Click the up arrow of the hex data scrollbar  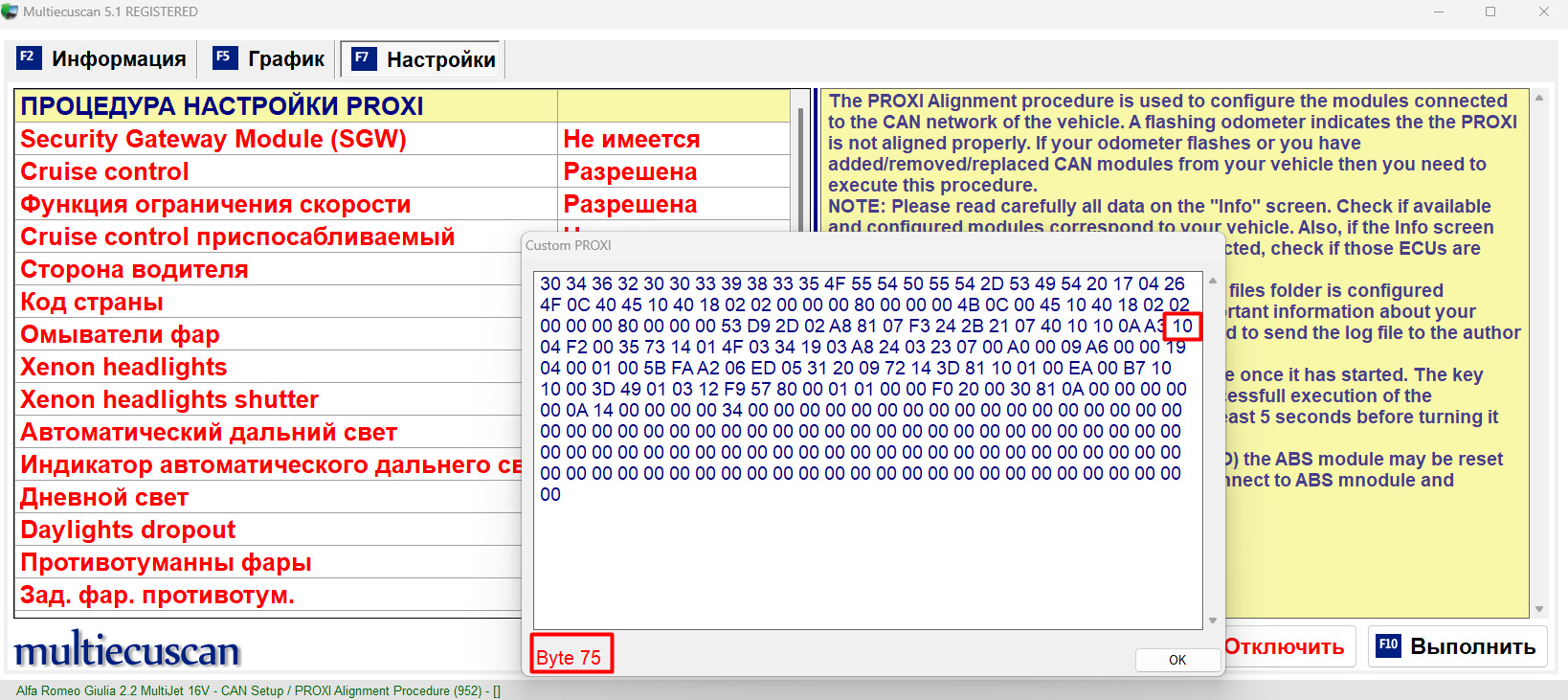[x=1212, y=282]
